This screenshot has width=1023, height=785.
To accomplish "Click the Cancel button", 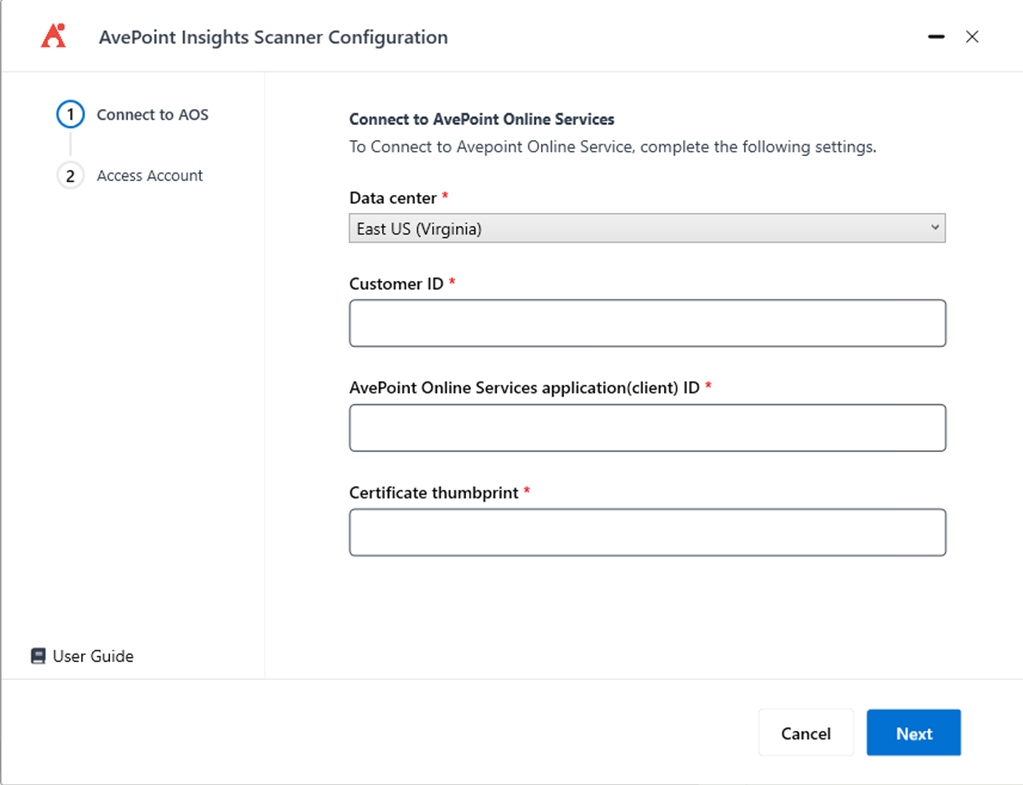I will [806, 733].
